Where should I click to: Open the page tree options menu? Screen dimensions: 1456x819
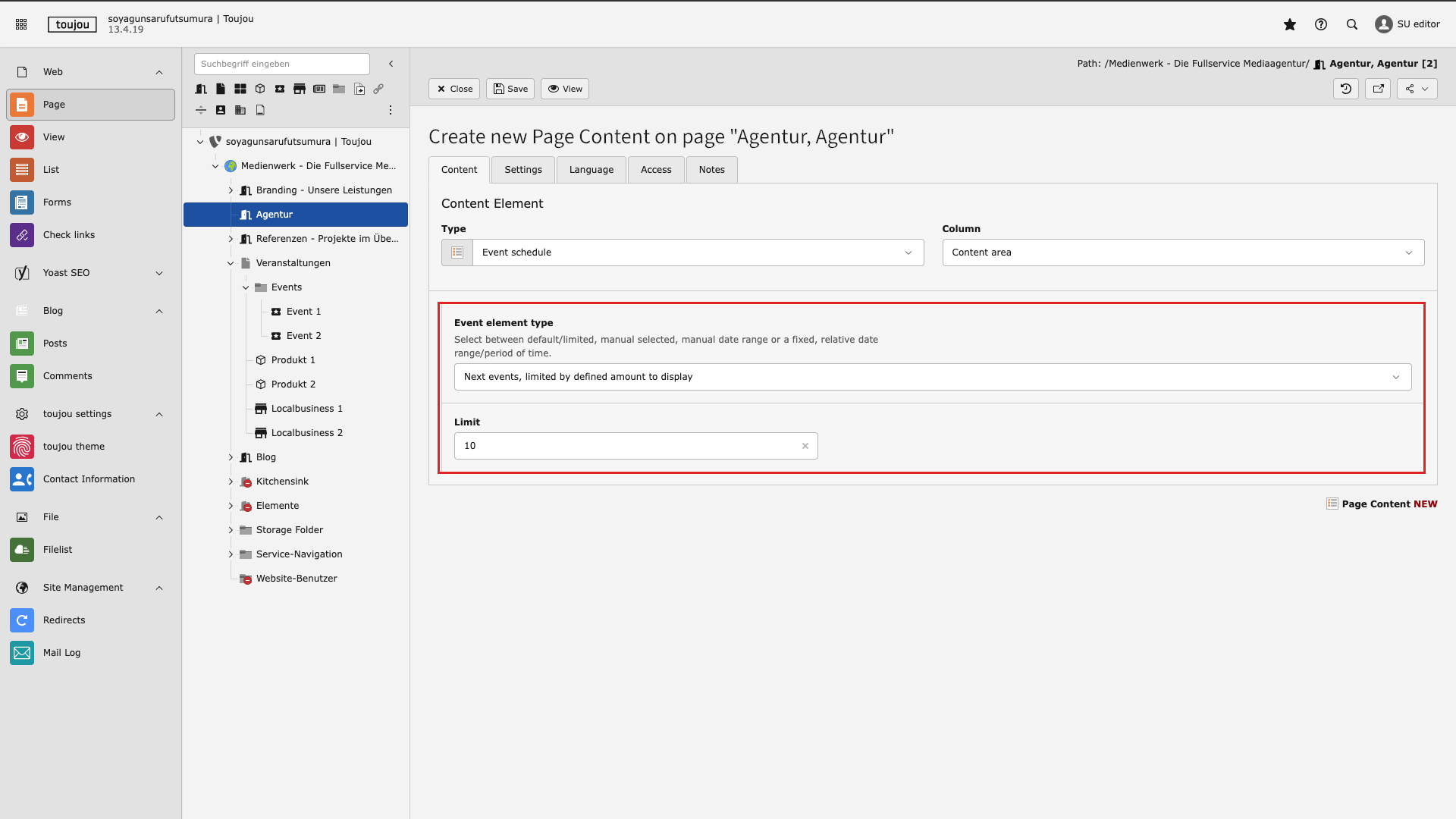391,110
